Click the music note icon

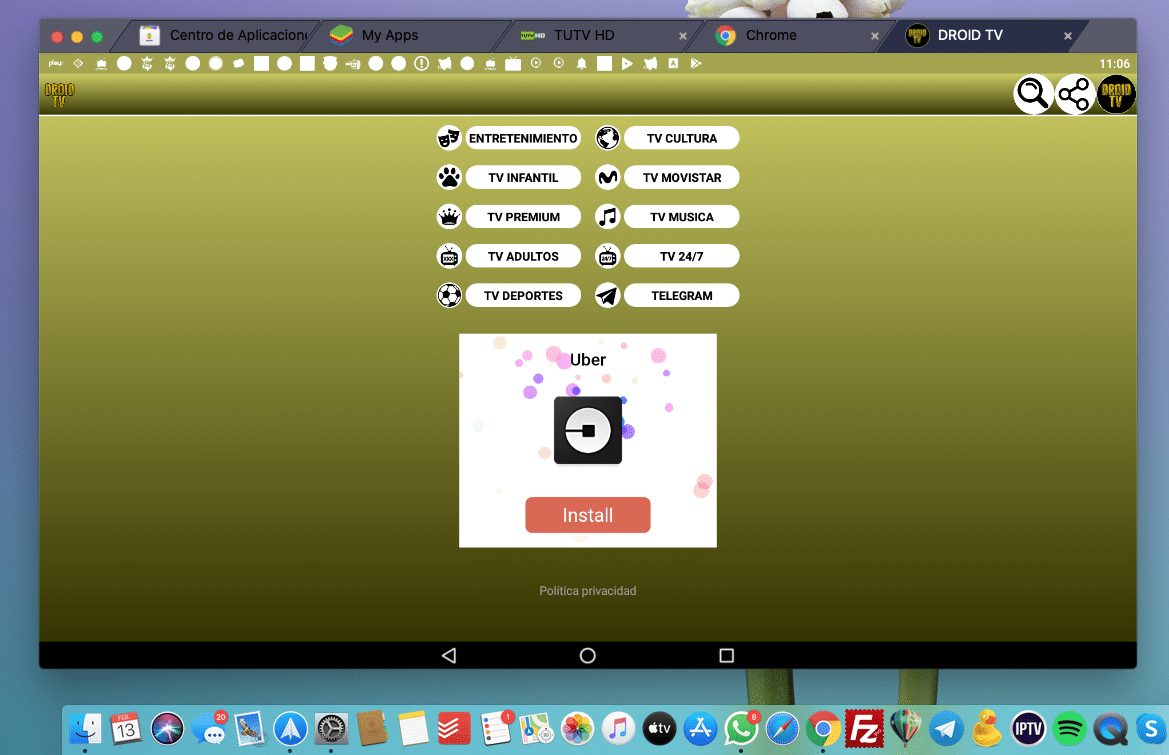607,217
